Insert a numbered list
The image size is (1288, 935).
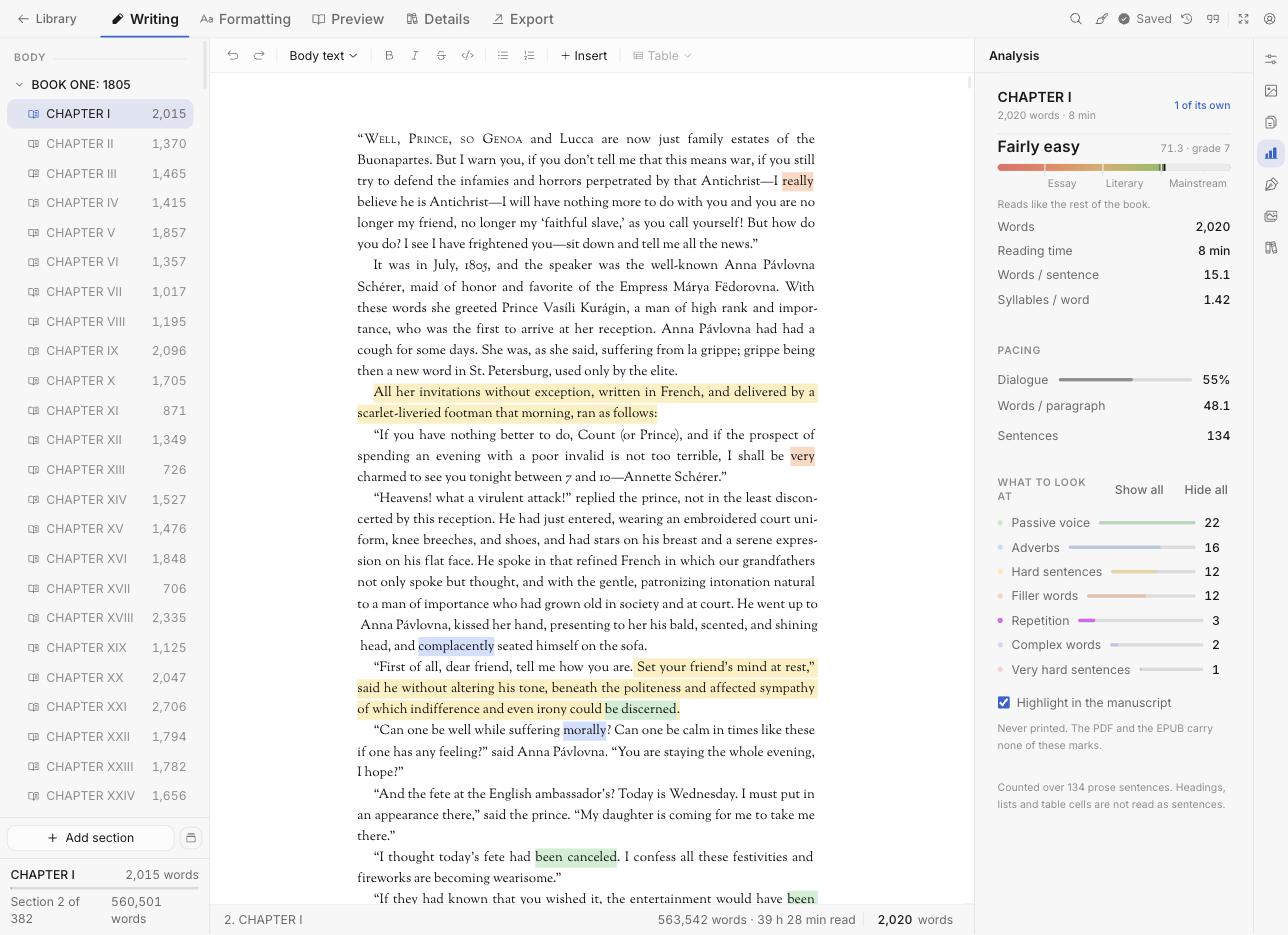coord(529,56)
